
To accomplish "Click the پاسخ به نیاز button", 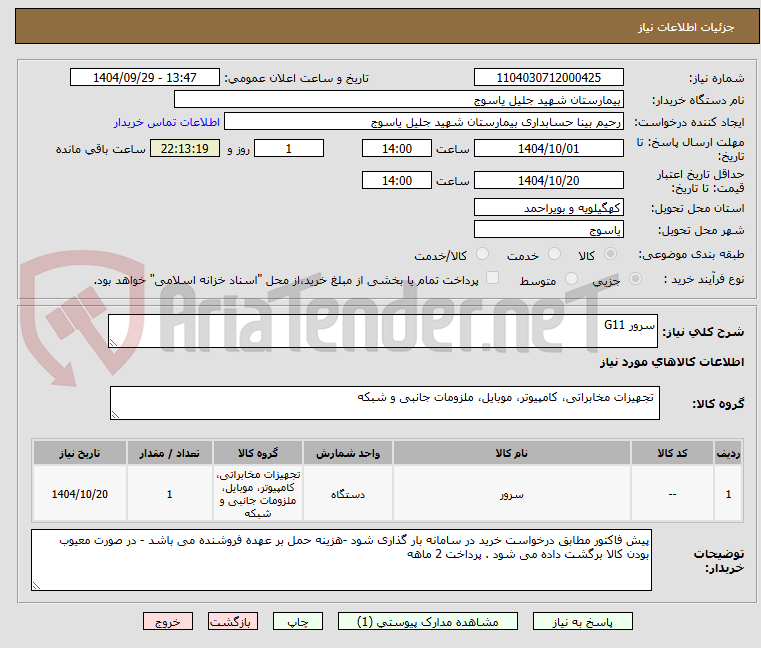I will click(x=582, y=621).
